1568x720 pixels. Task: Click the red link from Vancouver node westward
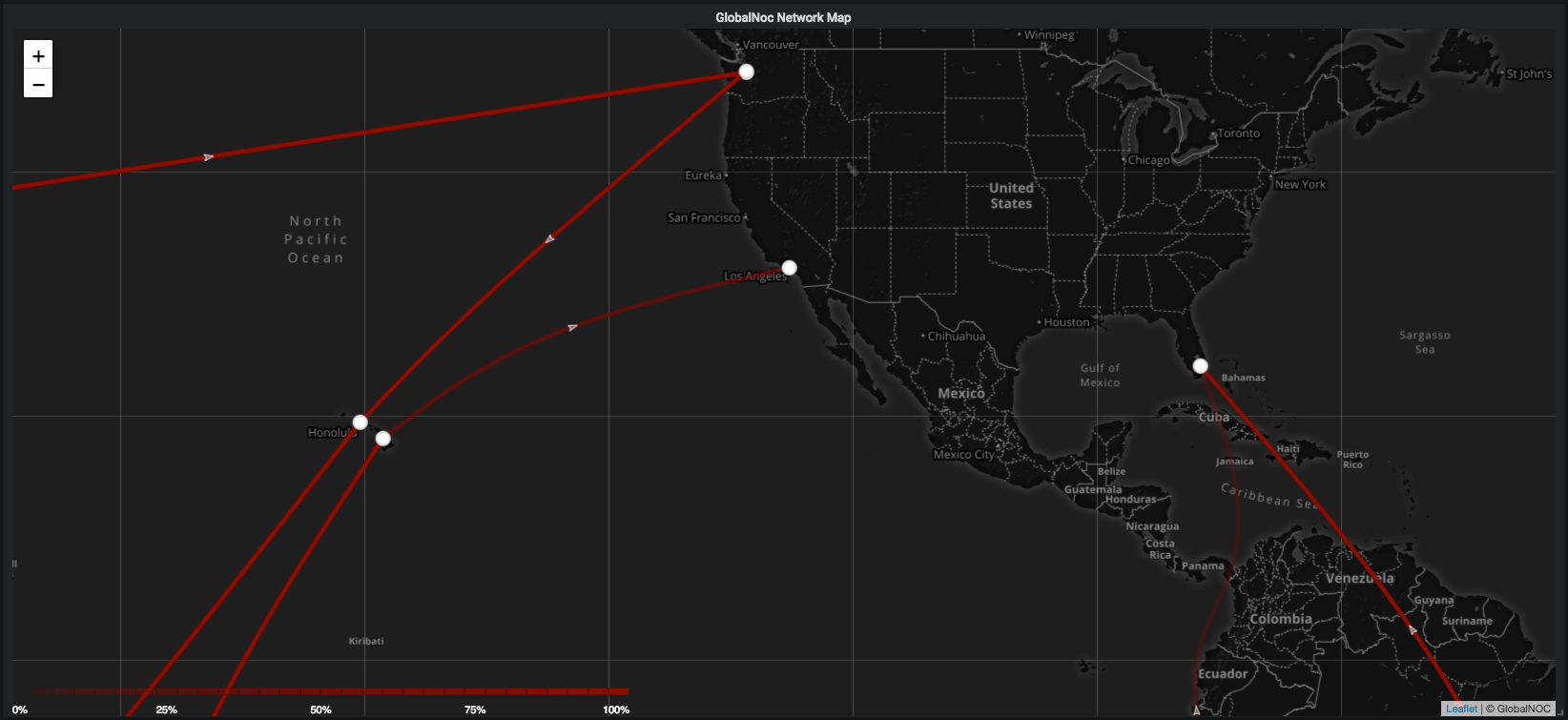(382, 130)
